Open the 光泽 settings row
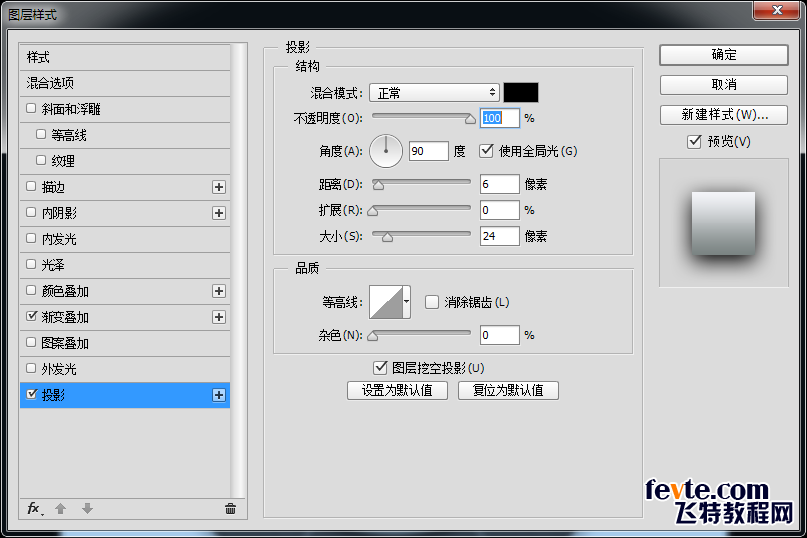The height and width of the screenshot is (538, 807). 125,266
